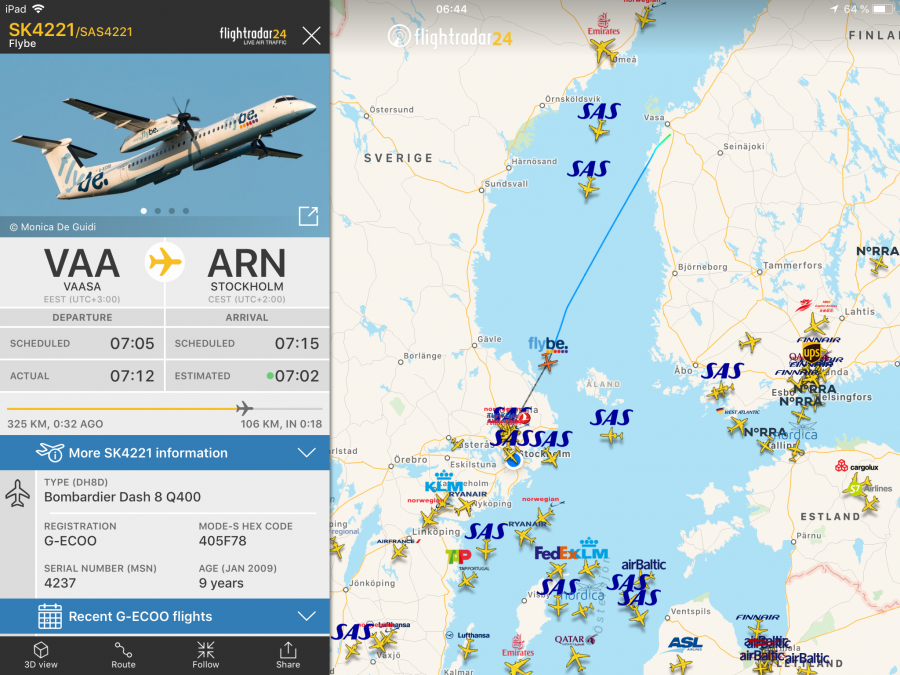Open the aircraft photo in fullscreen
This screenshot has width=900, height=675.
[x=308, y=216]
